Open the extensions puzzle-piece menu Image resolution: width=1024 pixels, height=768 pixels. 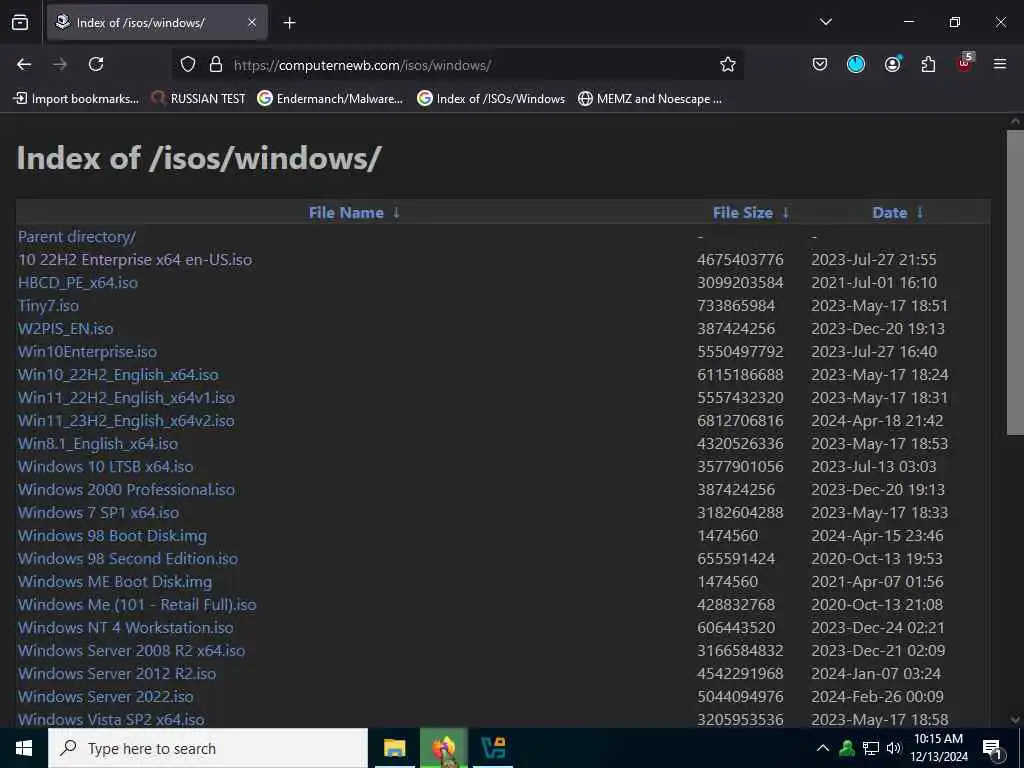(928, 64)
